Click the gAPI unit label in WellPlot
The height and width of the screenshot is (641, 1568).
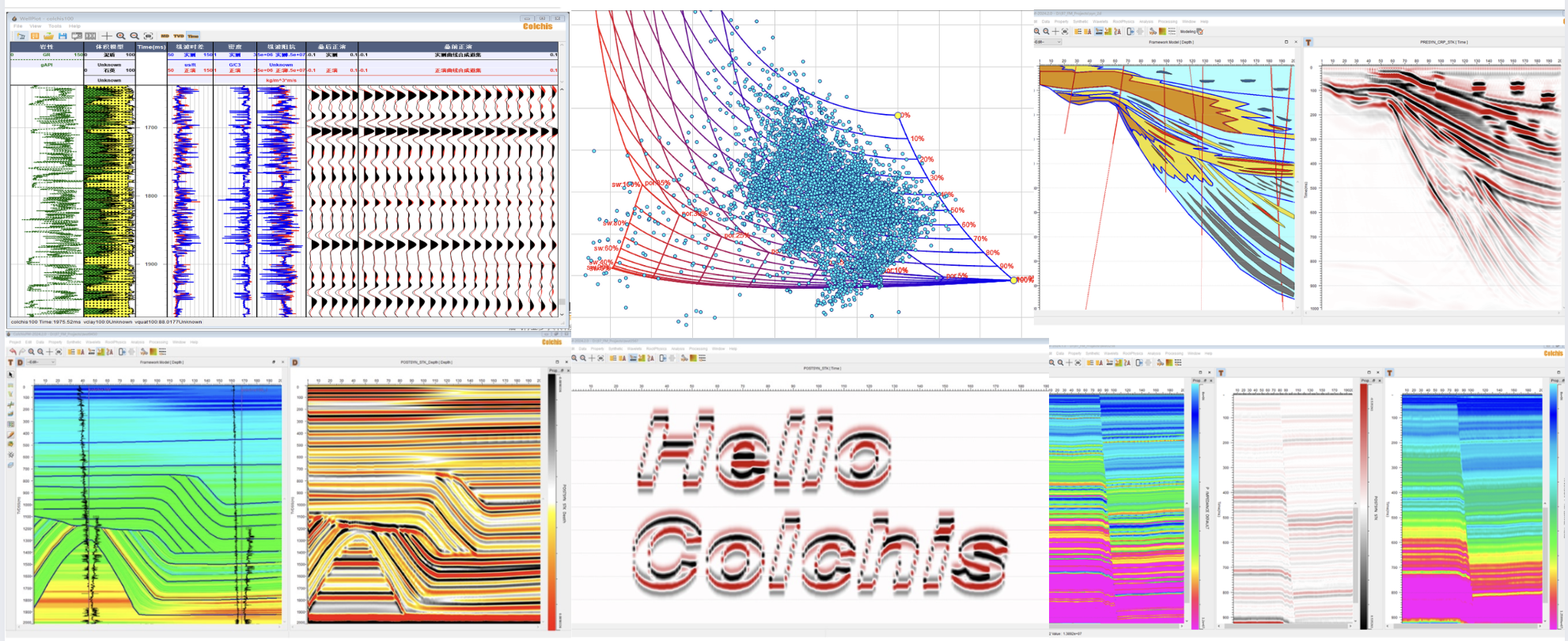pyautogui.click(x=47, y=65)
